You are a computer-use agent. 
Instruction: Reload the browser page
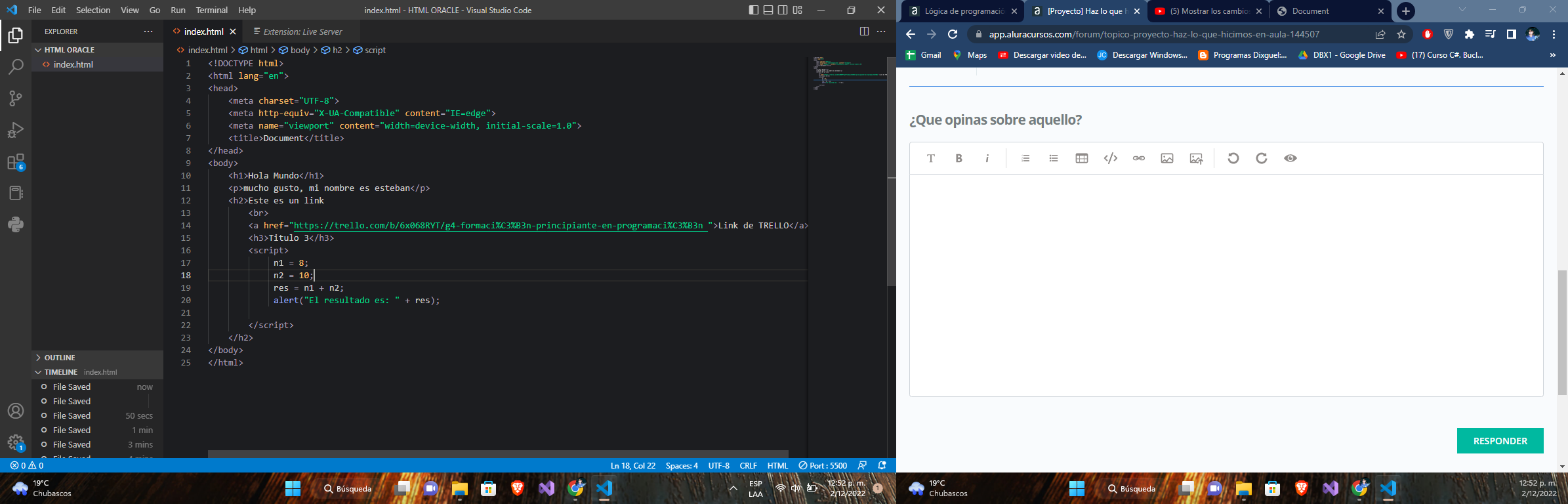click(x=953, y=34)
